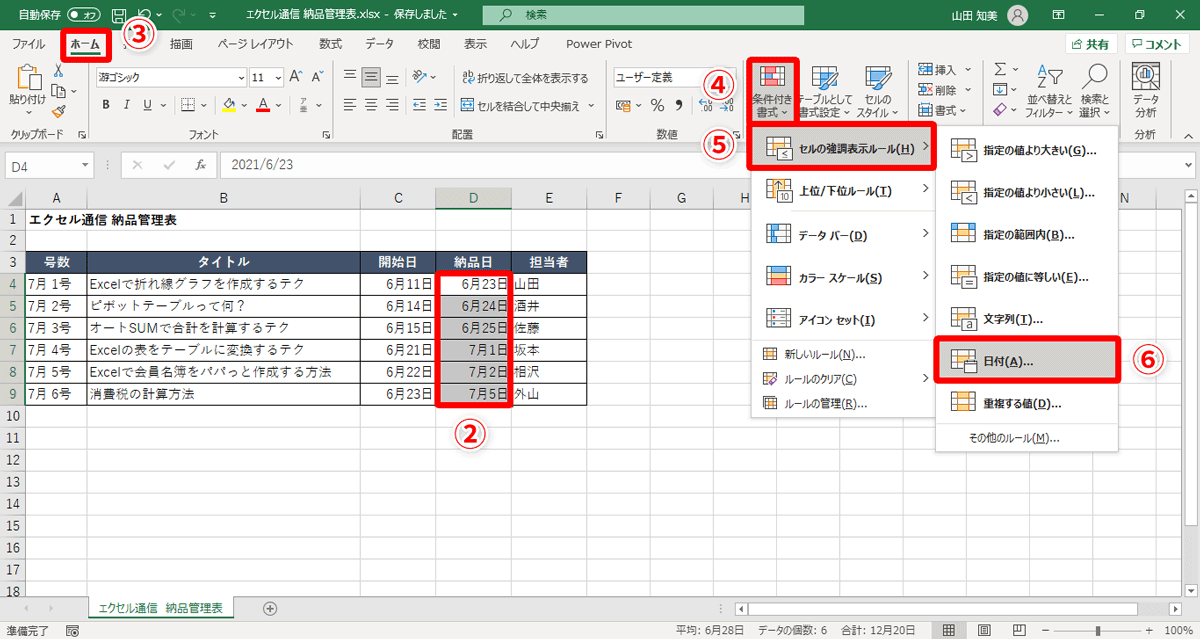Open the 游ゴシック font name dropdown
The width and height of the screenshot is (1200, 639).
click(241, 77)
